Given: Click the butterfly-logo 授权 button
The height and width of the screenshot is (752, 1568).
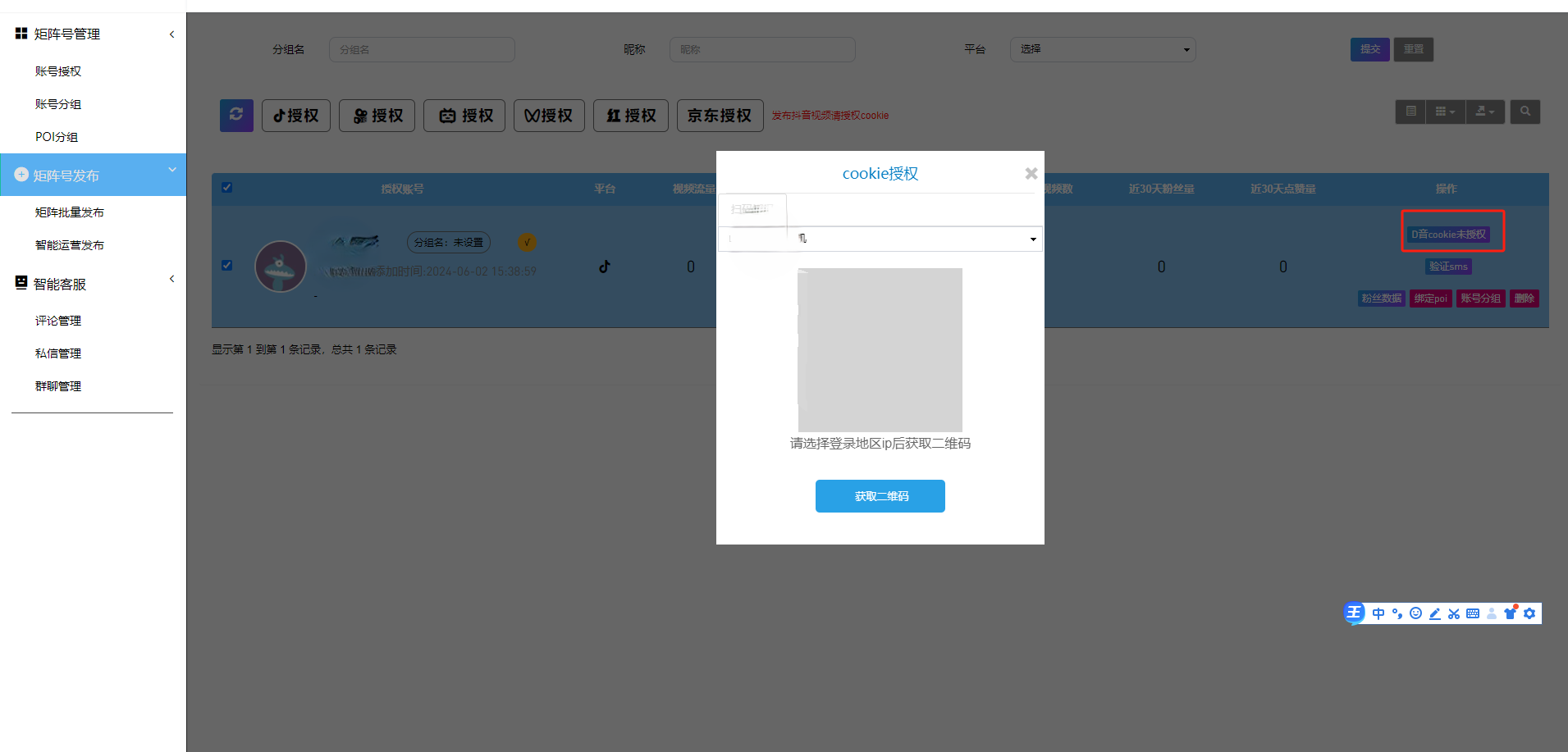Looking at the screenshot, I should (549, 116).
